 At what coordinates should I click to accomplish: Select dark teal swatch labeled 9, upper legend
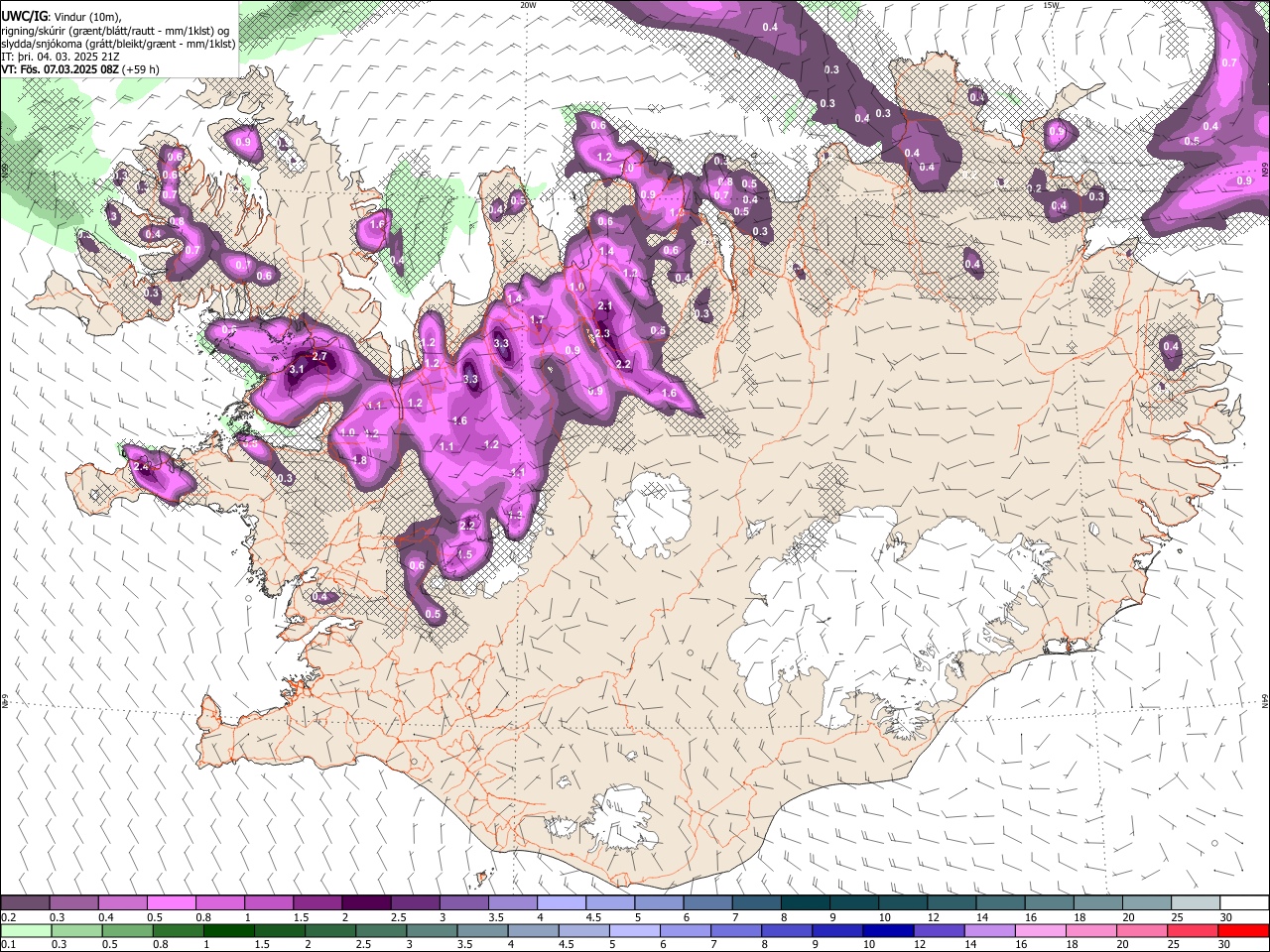(853, 902)
